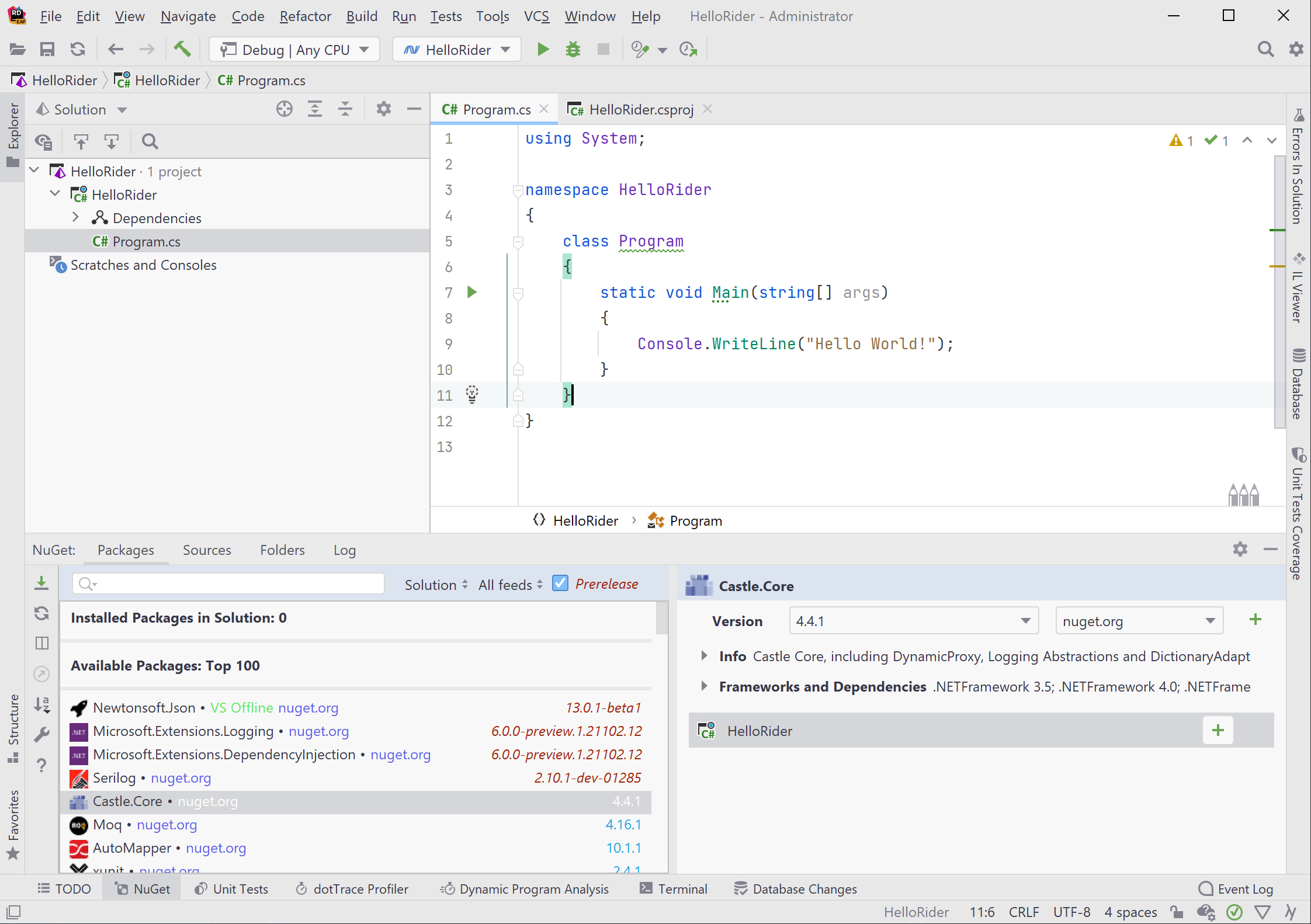
Task: Open the Refactor menu
Action: click(x=305, y=16)
